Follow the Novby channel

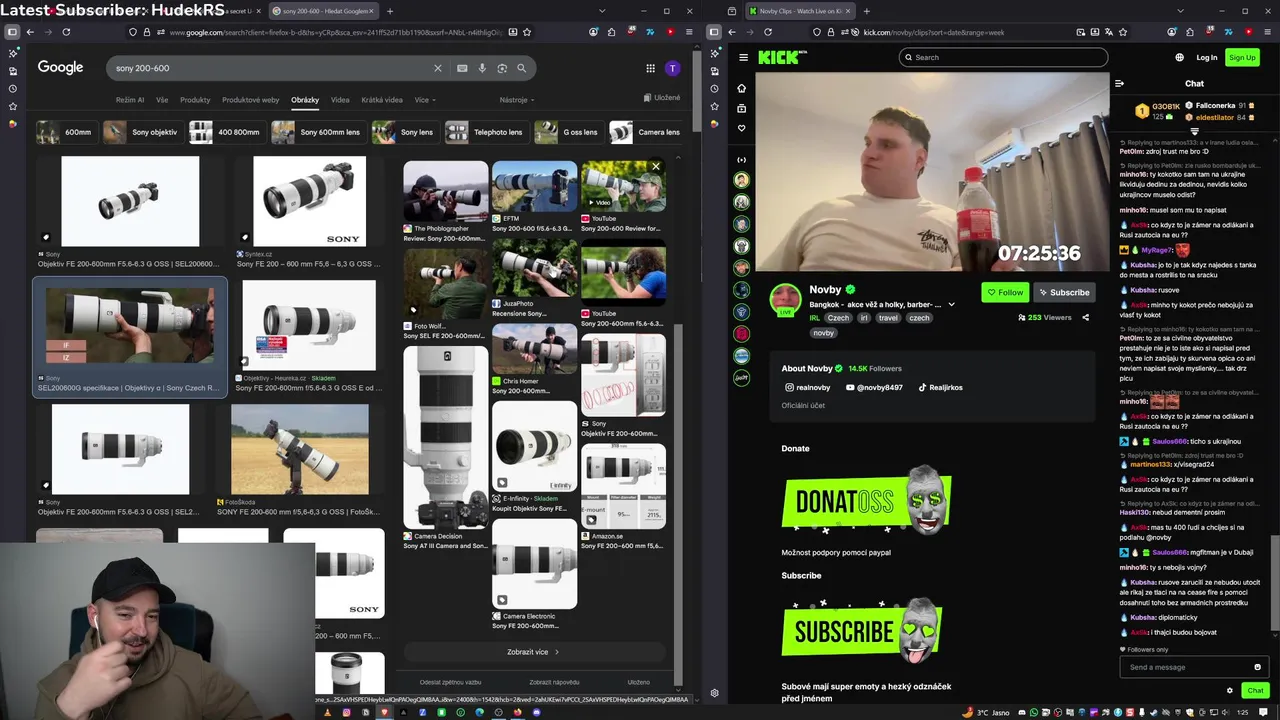click(1004, 292)
